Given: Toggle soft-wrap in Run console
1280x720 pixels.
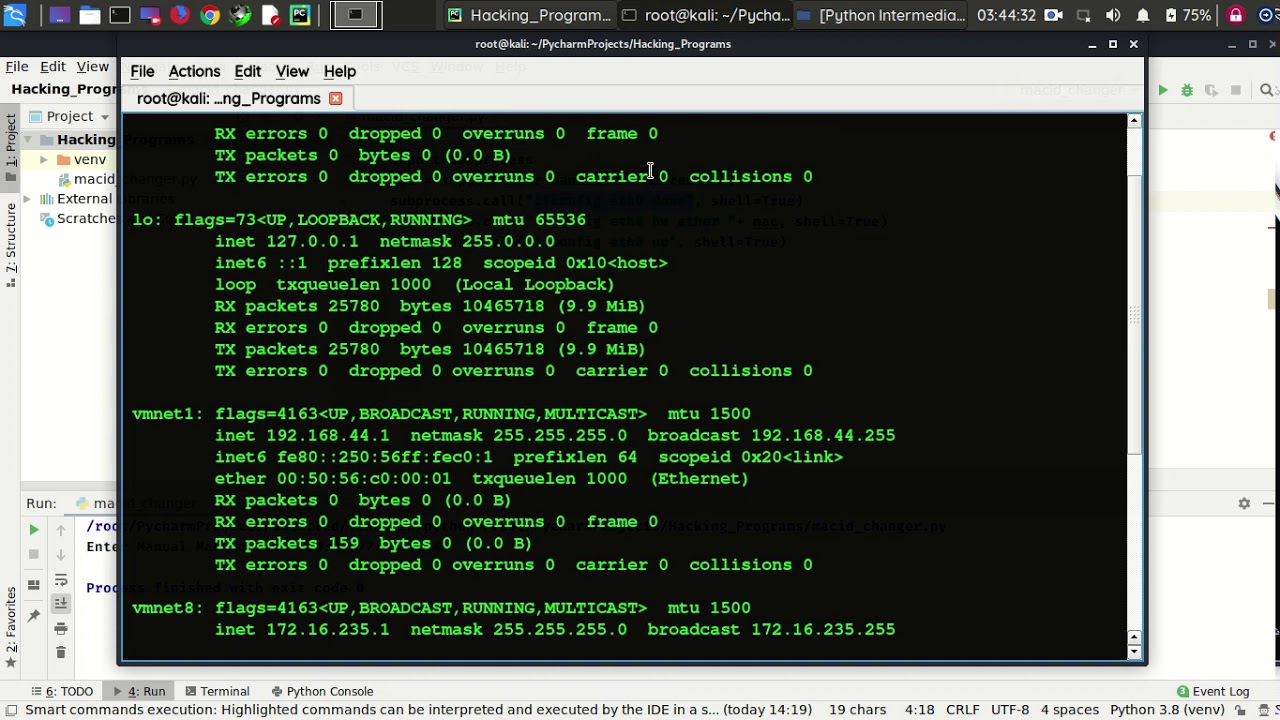Looking at the screenshot, I should [61, 580].
